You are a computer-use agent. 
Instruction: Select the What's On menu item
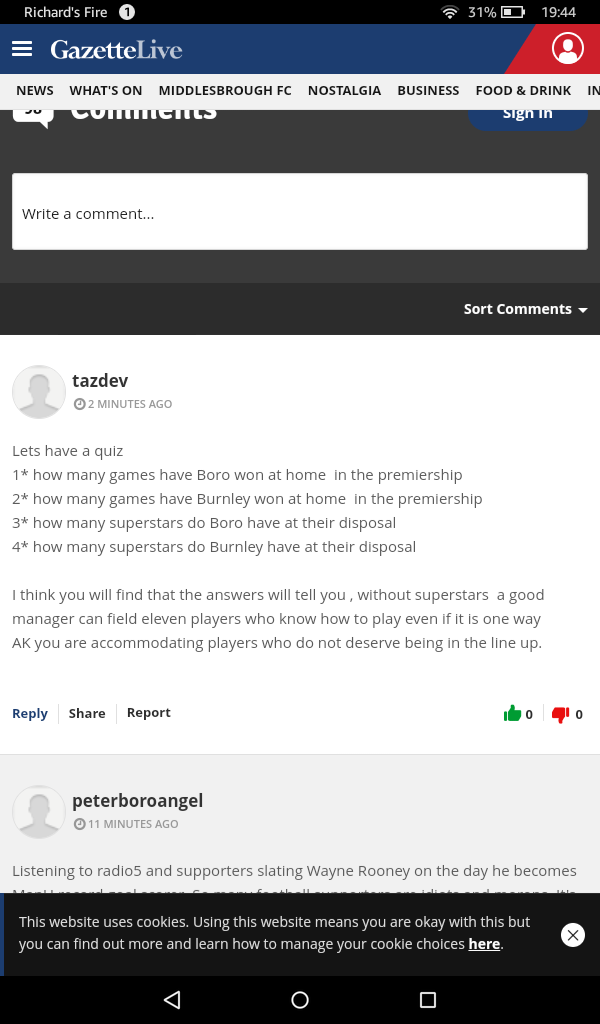point(106,91)
